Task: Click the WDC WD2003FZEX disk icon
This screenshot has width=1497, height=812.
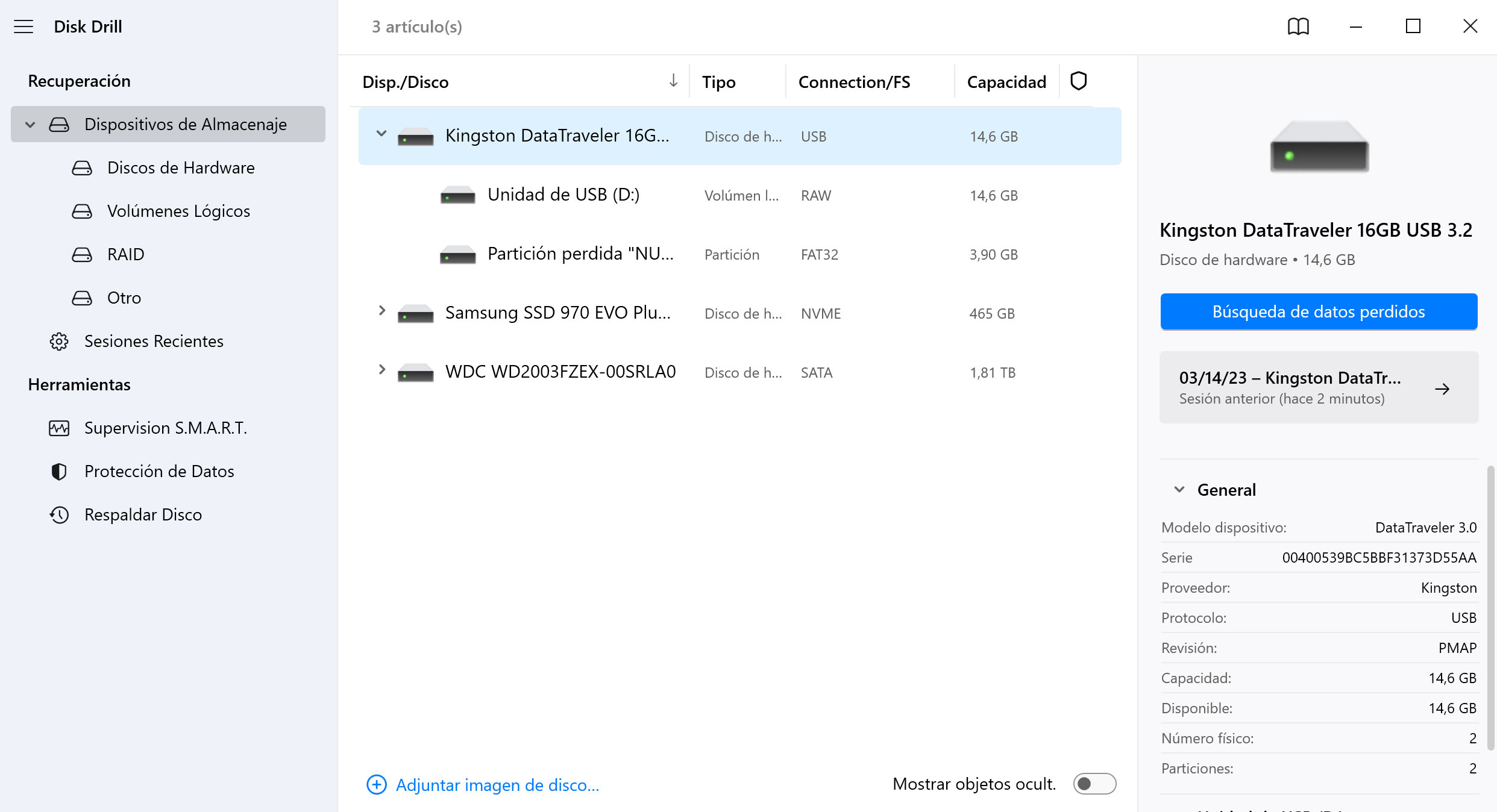Action: pos(416,372)
